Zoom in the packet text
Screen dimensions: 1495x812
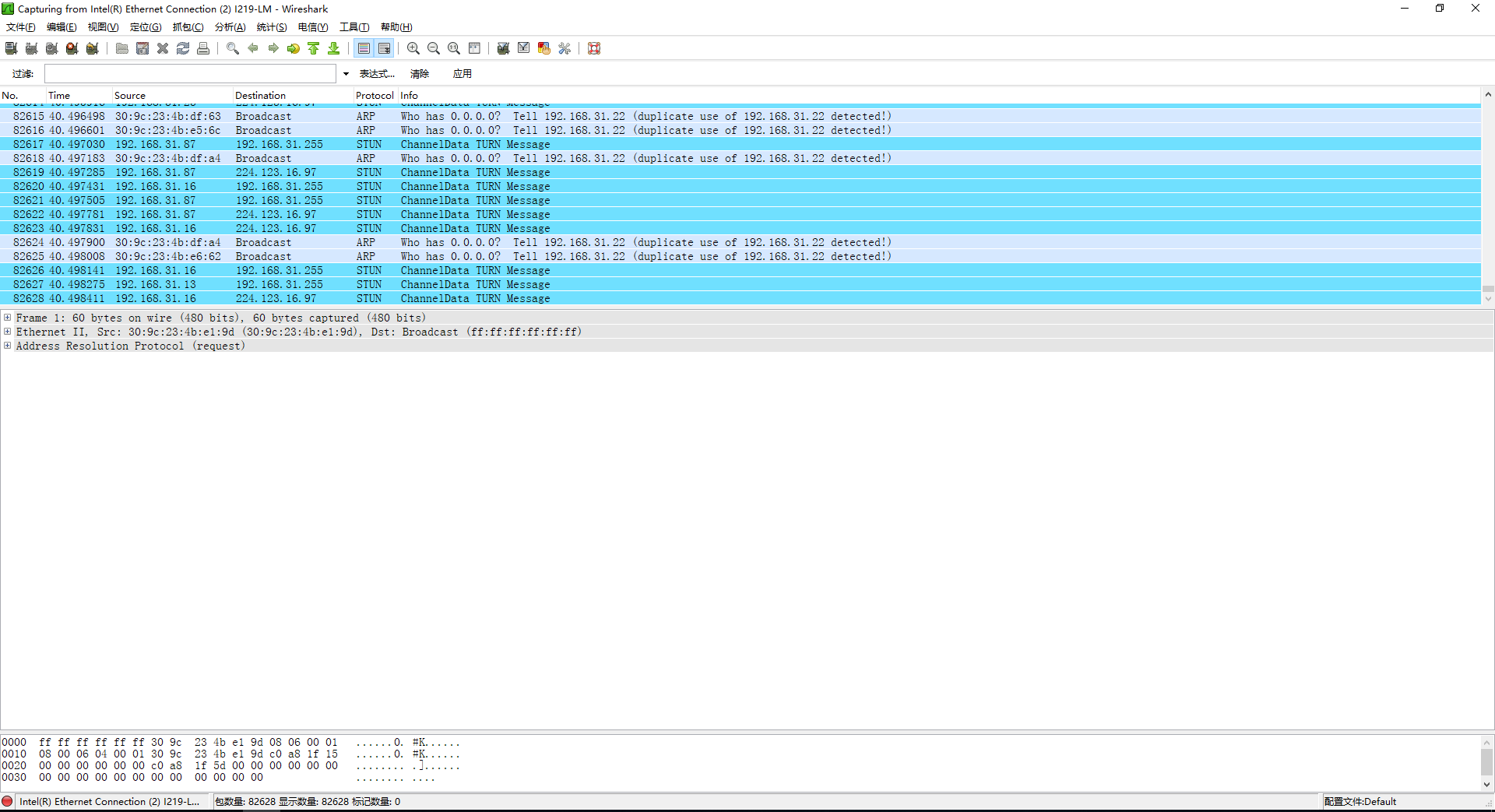413,48
